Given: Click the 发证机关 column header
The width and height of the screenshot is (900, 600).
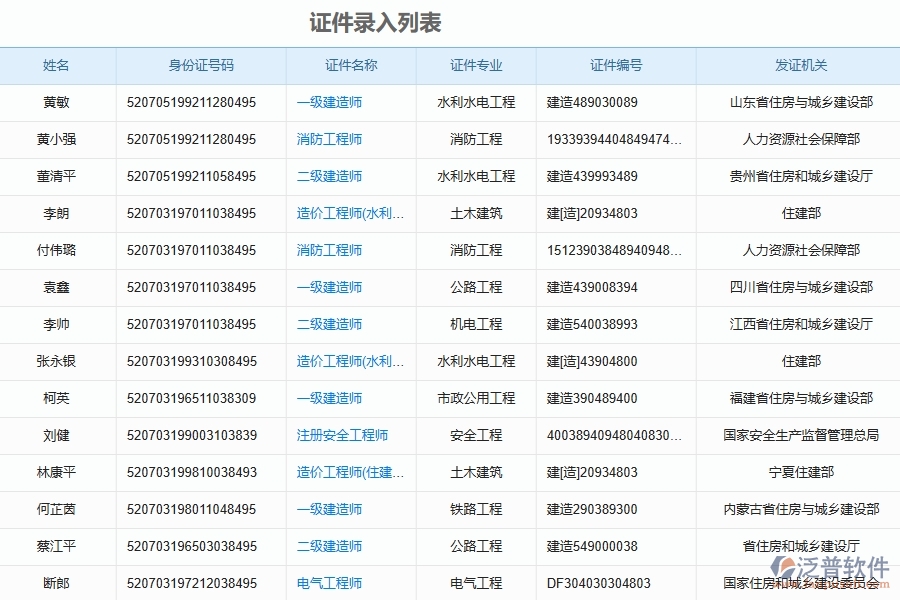Looking at the screenshot, I should 798,65.
